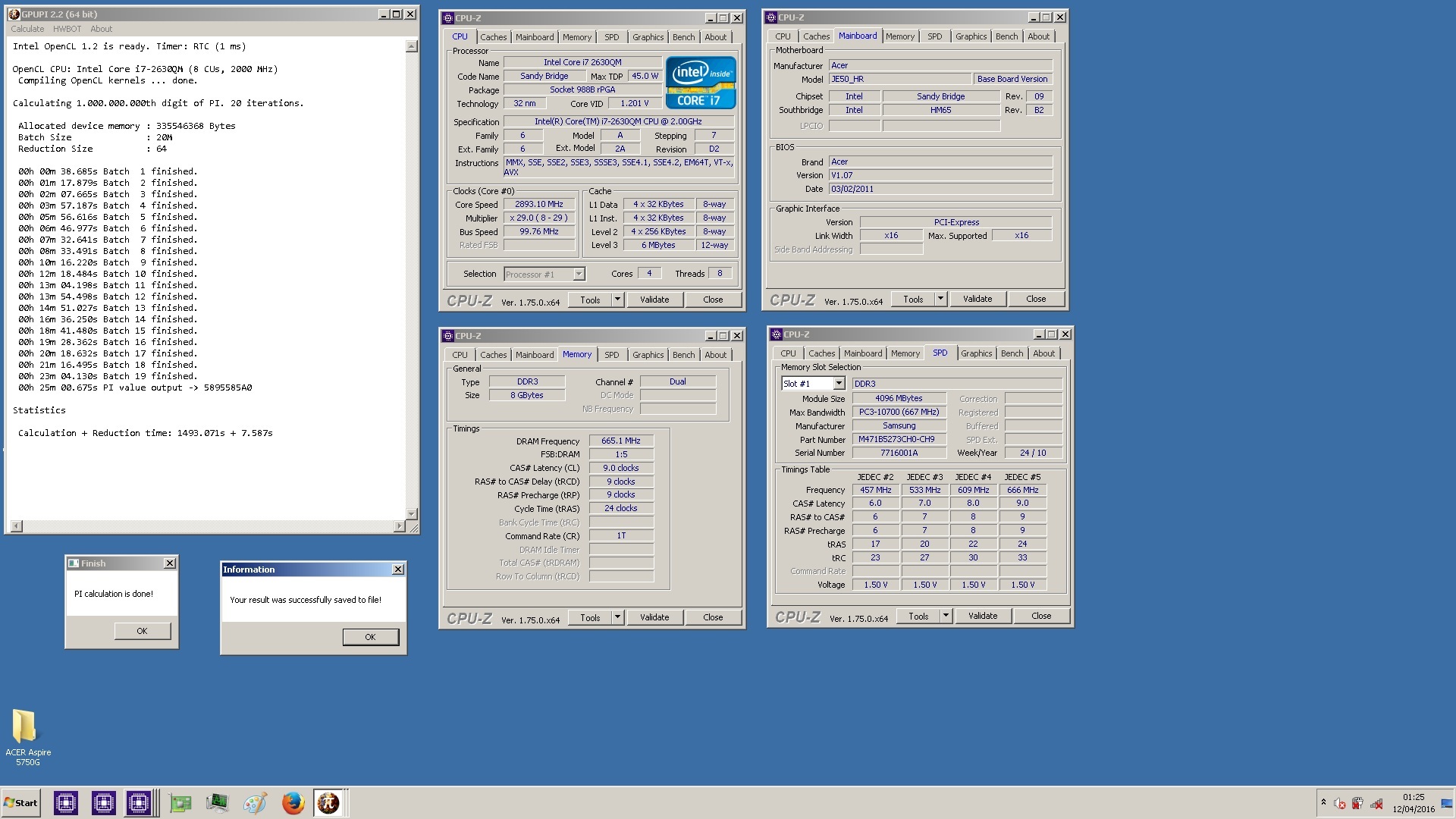Screen dimensions: 1456x819
Task: Switch to Bench tab in CPU tab window
Action: coord(683,37)
